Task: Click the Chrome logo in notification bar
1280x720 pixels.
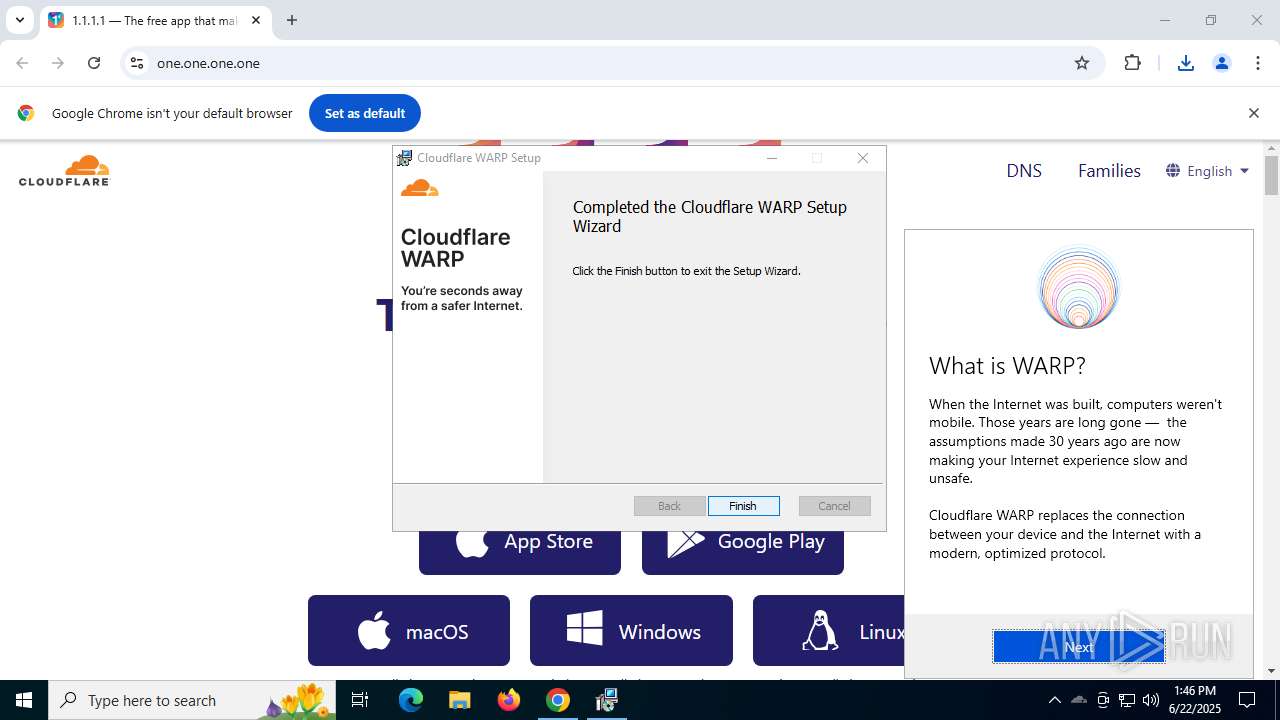Action: pyautogui.click(x=26, y=113)
